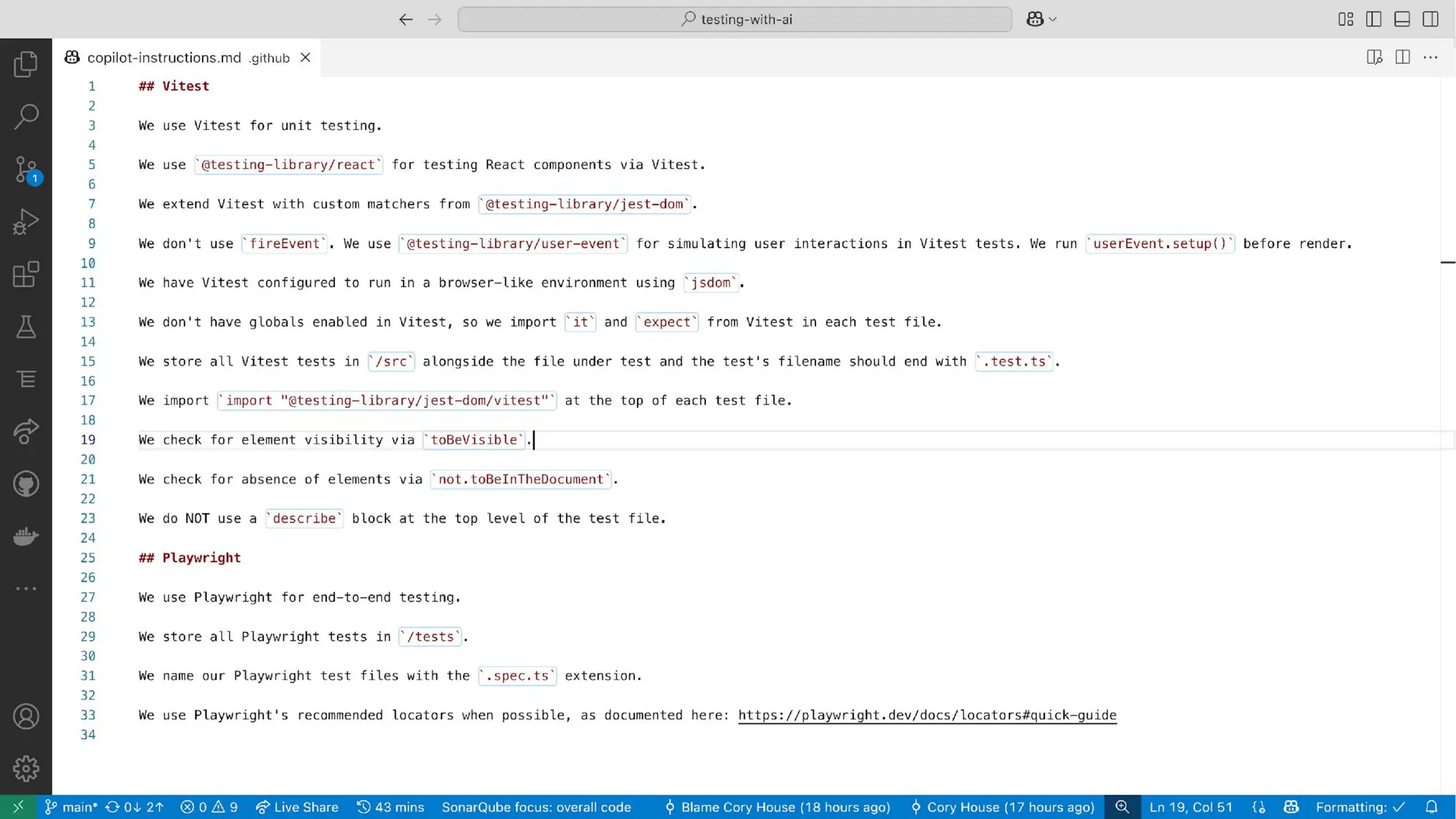Image resolution: width=1456 pixels, height=819 pixels.
Task: Open the Playwright locators quick-guide link
Action: (927, 715)
